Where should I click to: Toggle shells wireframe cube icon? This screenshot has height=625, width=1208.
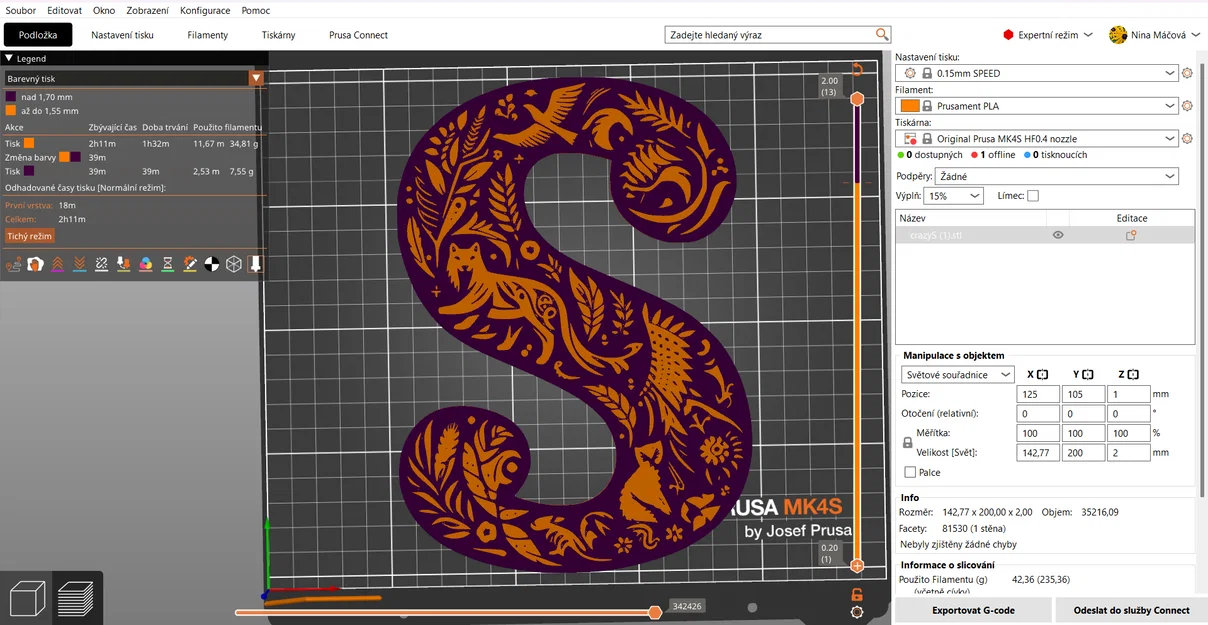(233, 264)
